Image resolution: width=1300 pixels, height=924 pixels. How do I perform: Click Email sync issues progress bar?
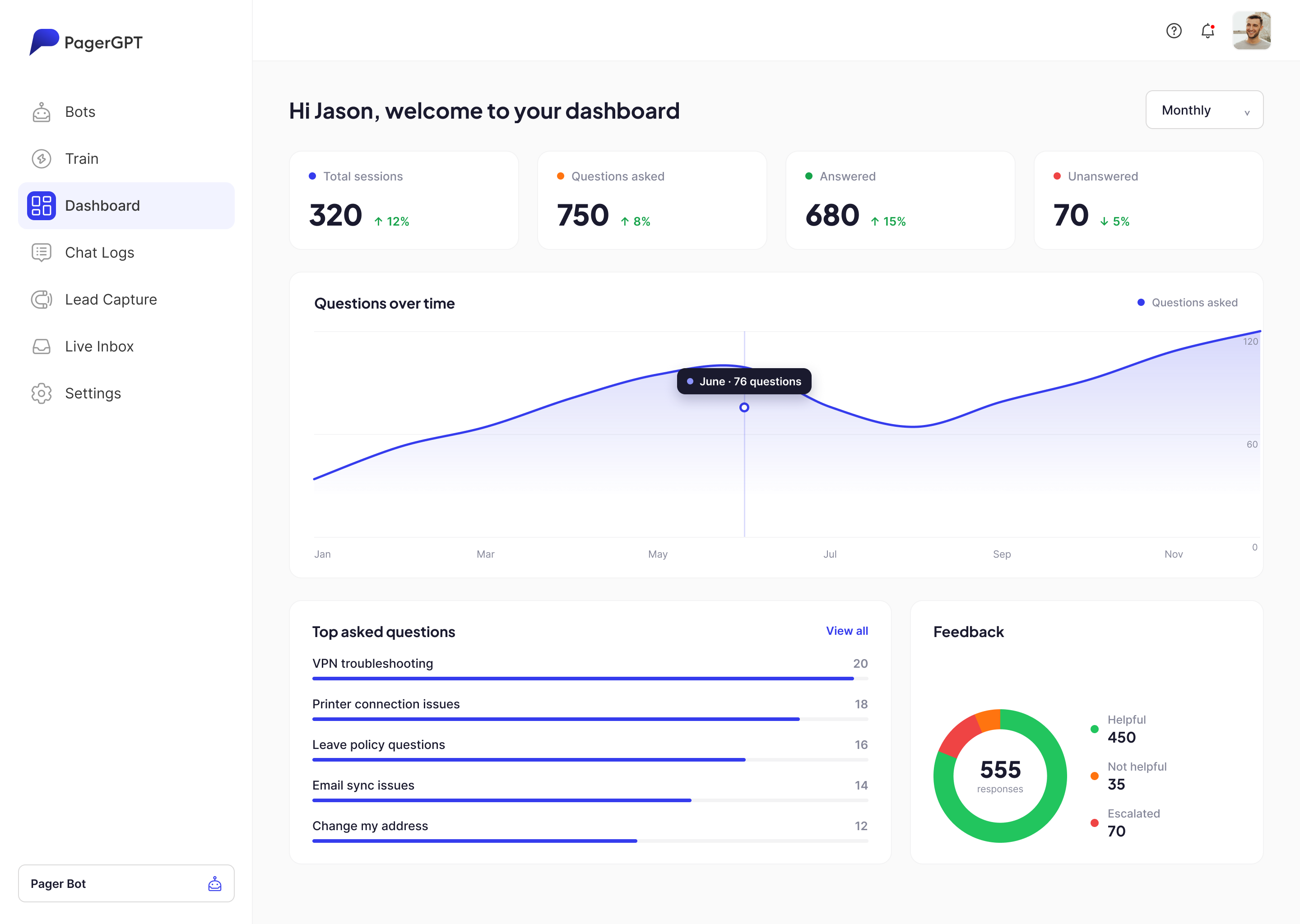click(x=590, y=800)
